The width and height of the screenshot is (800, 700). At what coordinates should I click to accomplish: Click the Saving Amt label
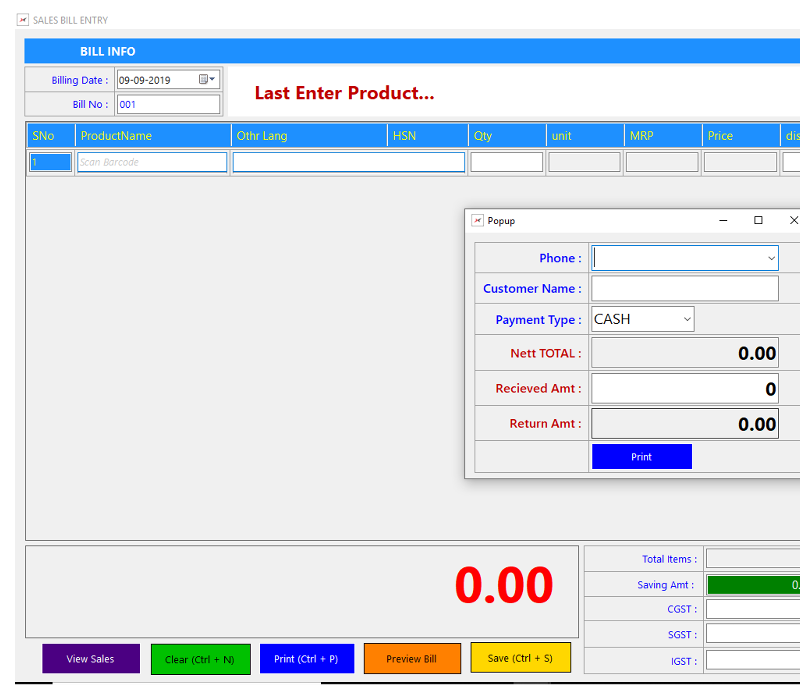pyautogui.click(x=665, y=585)
